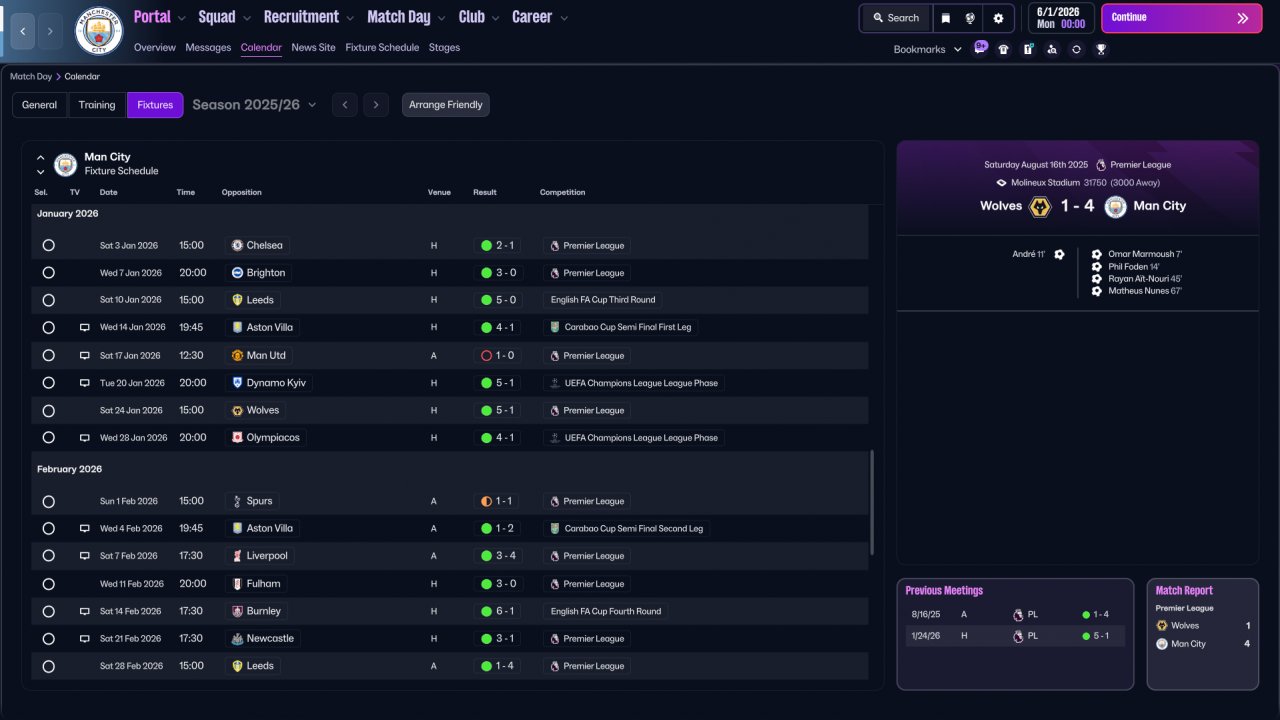Viewport: 1280px width, 720px height.
Task: Select the Man Utd fixture radio button
Action: (x=48, y=355)
